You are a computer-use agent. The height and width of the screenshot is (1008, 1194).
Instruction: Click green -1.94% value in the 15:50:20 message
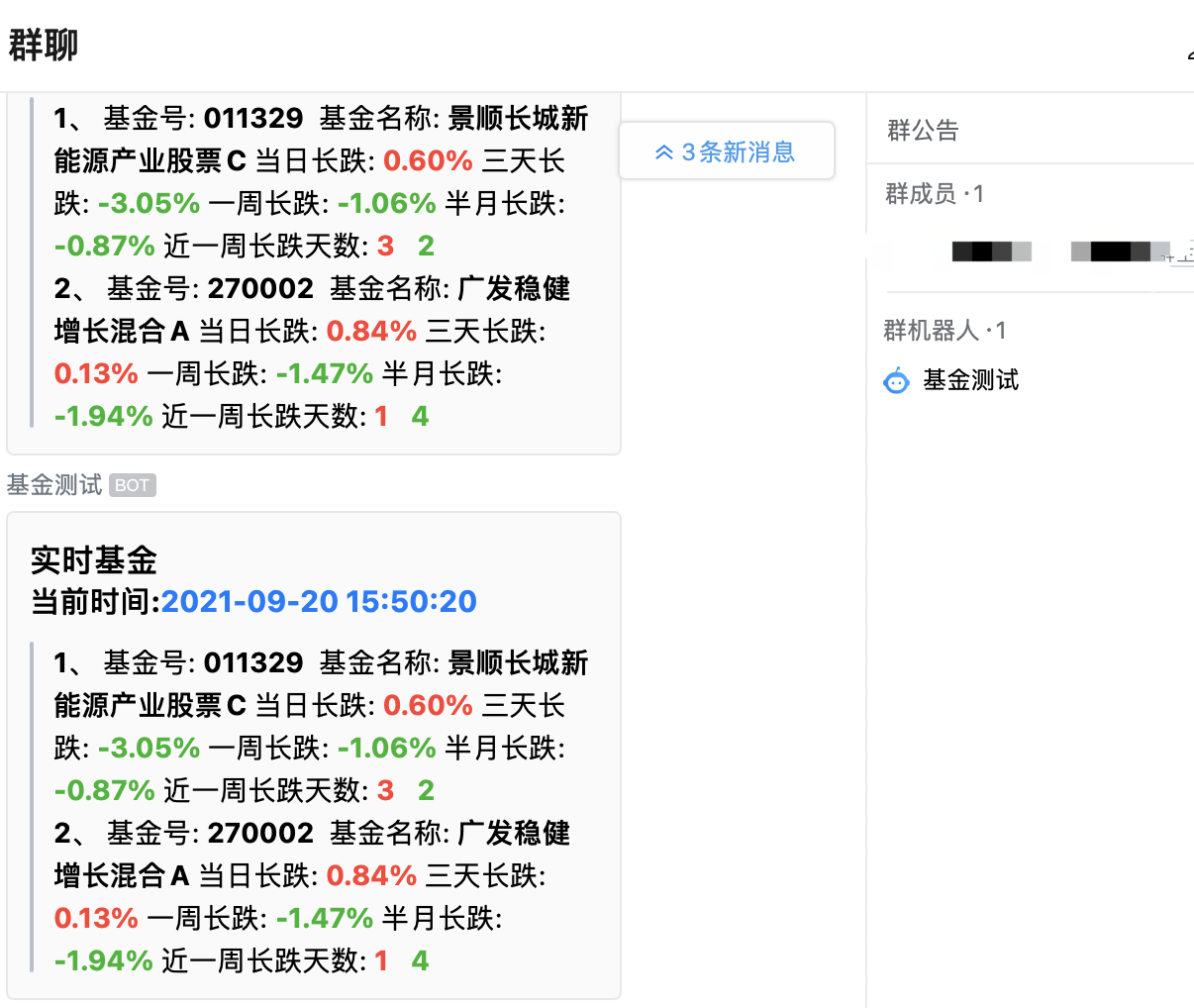coord(104,960)
